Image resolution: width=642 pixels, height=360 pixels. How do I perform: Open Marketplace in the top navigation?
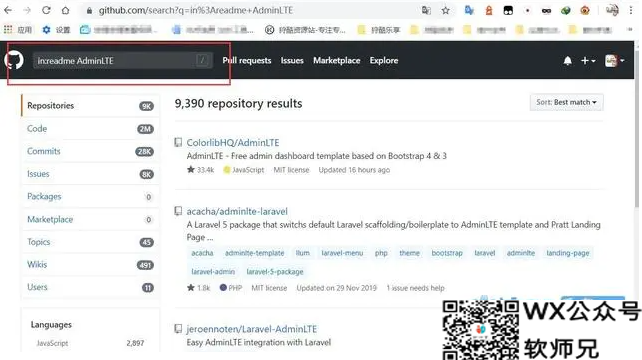(337, 60)
